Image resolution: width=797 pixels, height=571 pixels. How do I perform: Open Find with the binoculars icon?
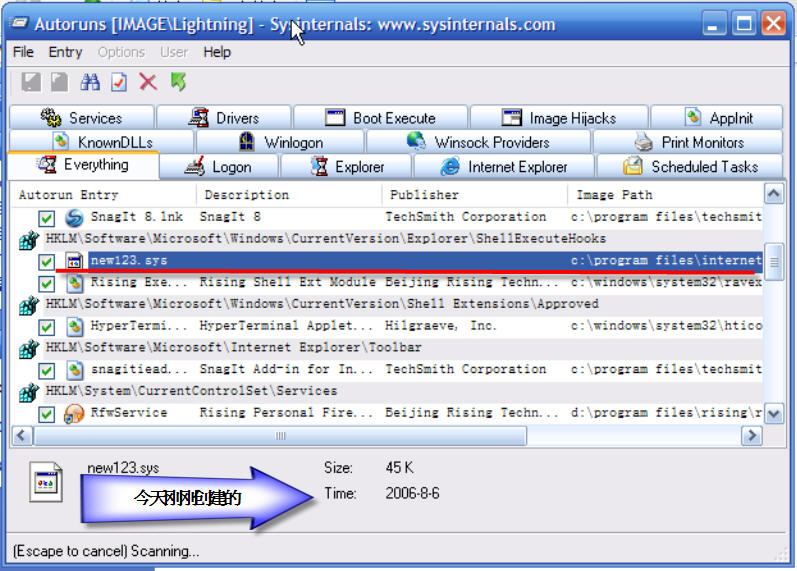coord(90,82)
